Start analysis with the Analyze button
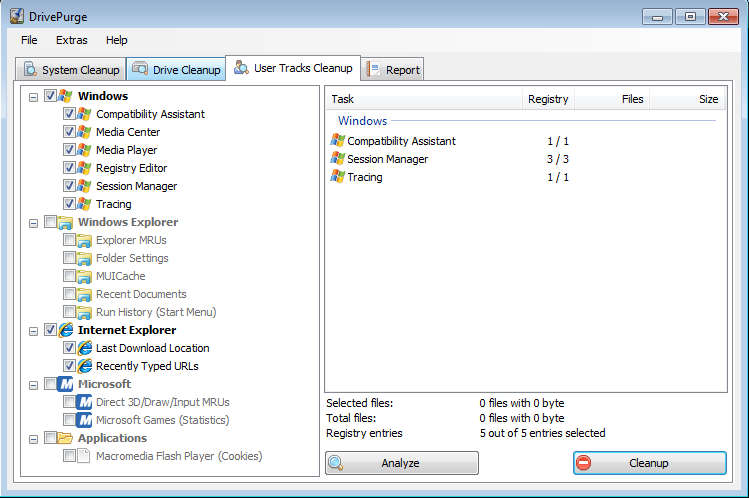This screenshot has height=498, width=749. [x=402, y=463]
